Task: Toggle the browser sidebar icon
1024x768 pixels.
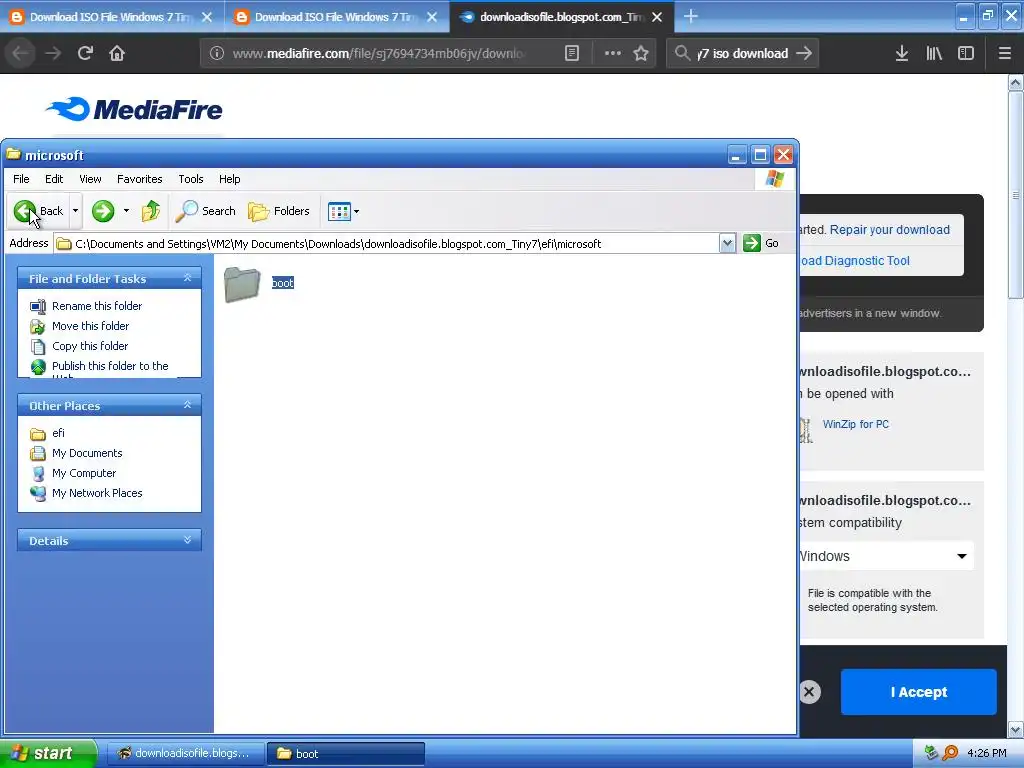Action: point(966,53)
